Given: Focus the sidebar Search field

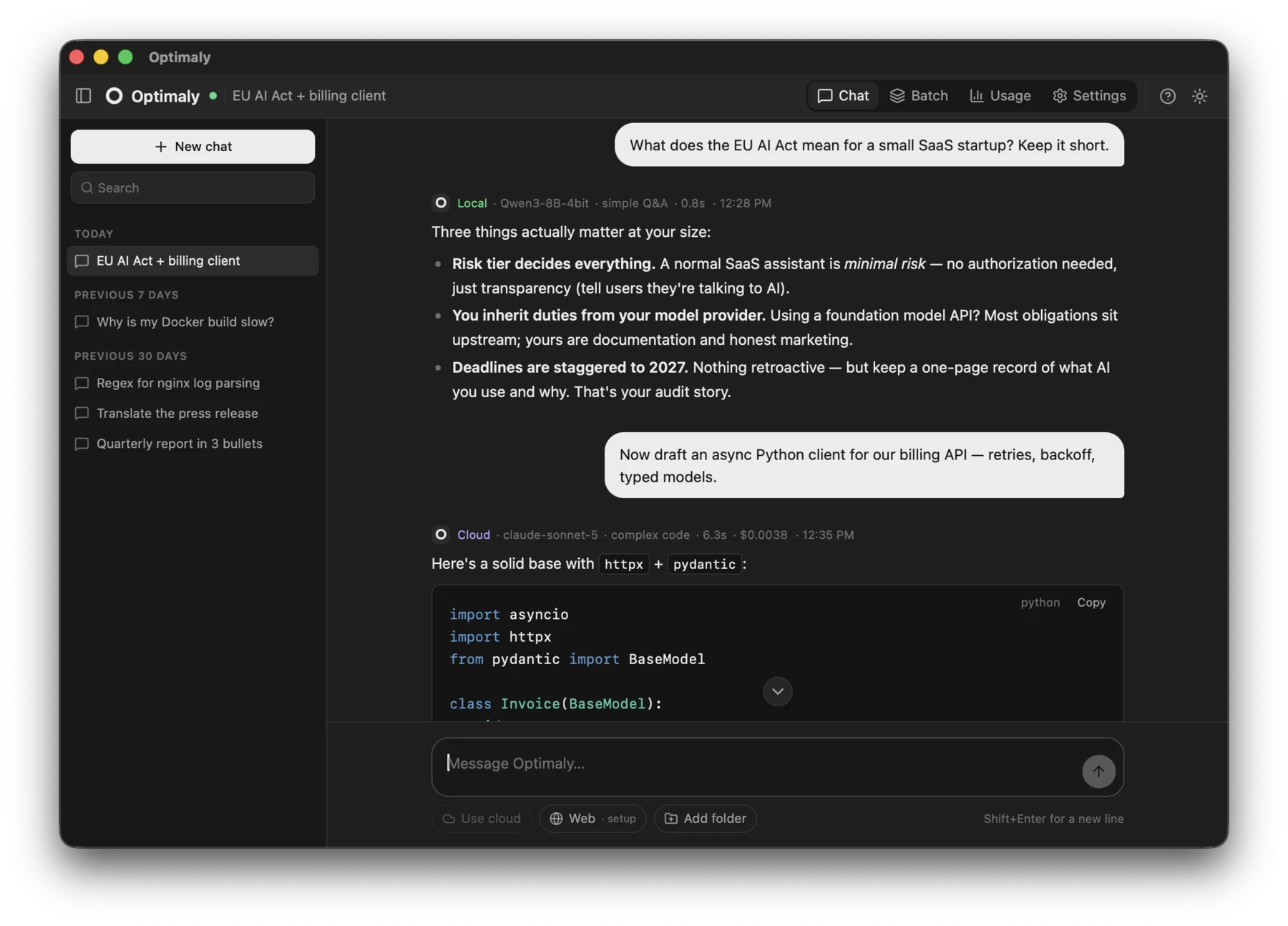Looking at the screenshot, I should (192, 187).
